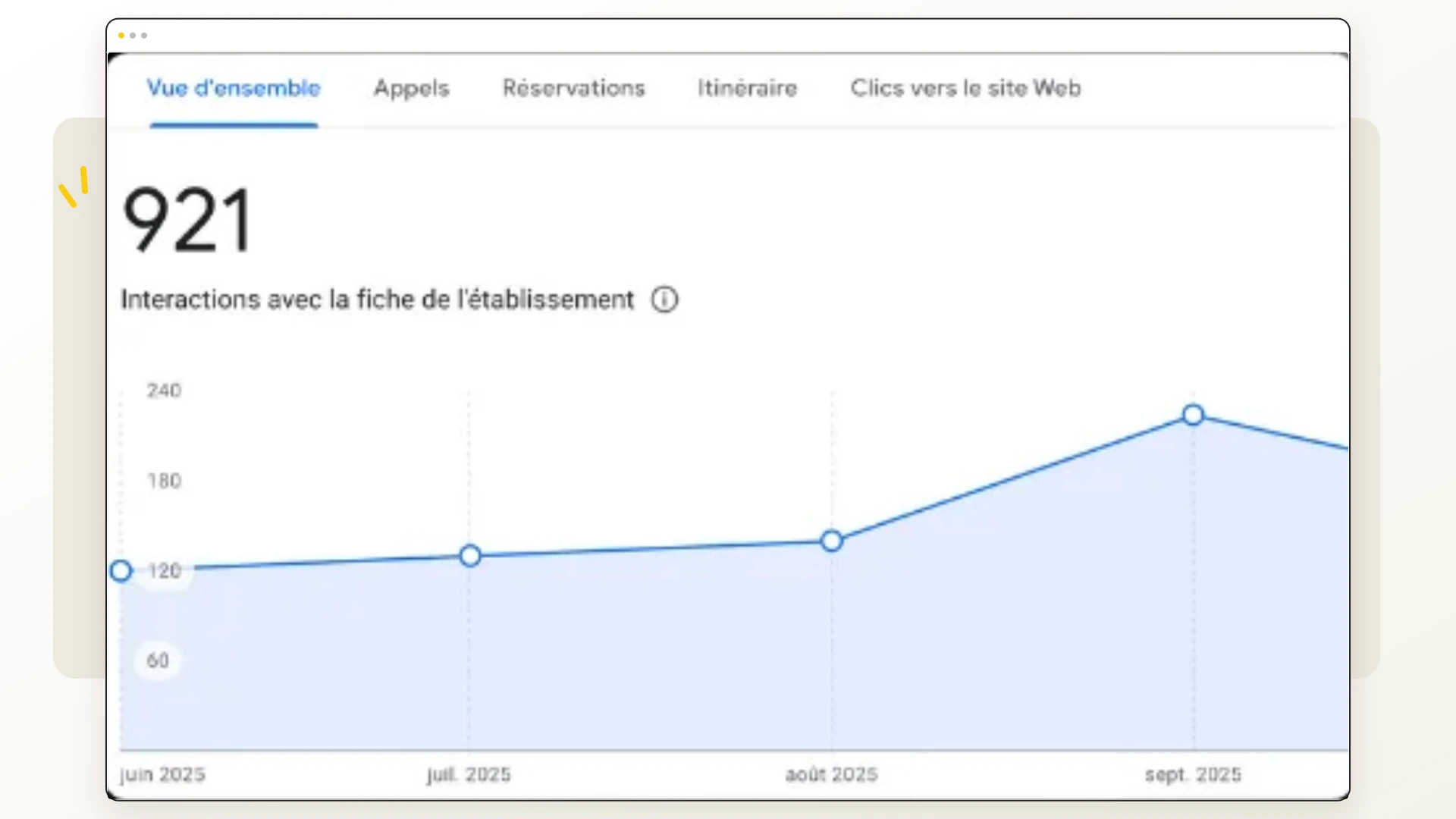Go to Clics vers le site Web tab
1456x819 pixels.
point(966,88)
